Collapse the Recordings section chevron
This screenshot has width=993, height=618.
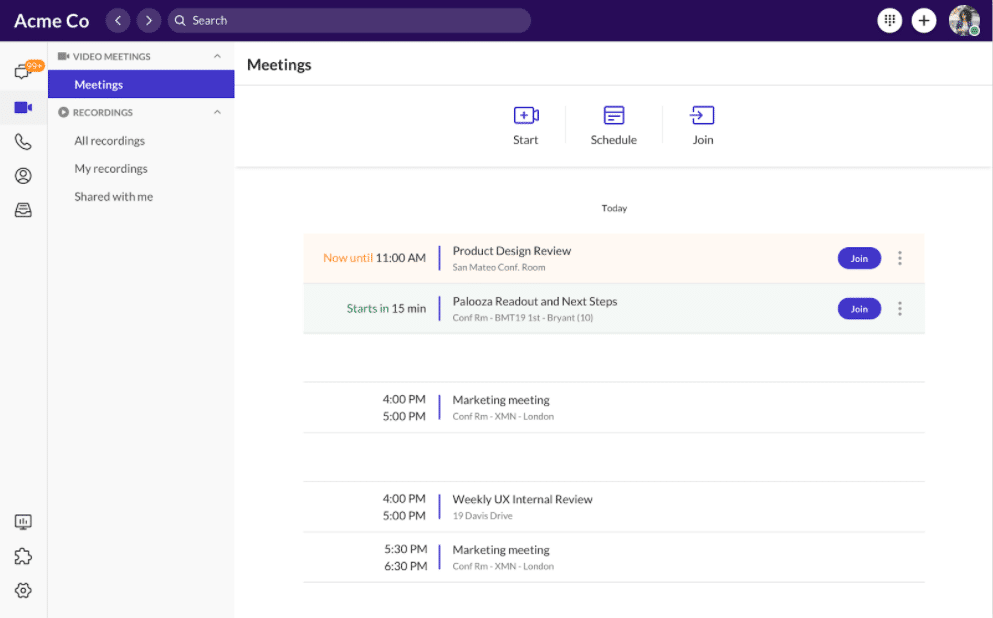pyautogui.click(x=217, y=113)
